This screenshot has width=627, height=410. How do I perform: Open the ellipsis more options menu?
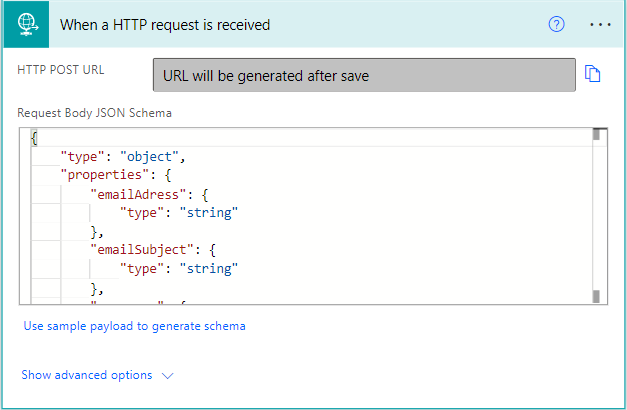pos(600,24)
